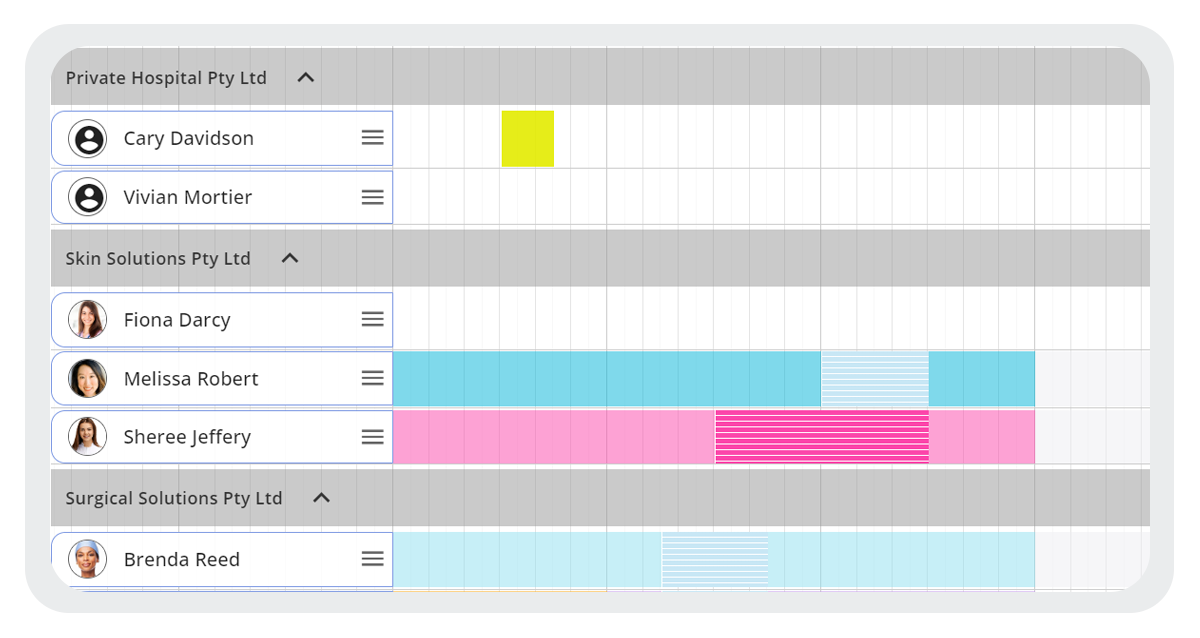Select the yellow appointment block for Cary Davidson

pos(527,139)
